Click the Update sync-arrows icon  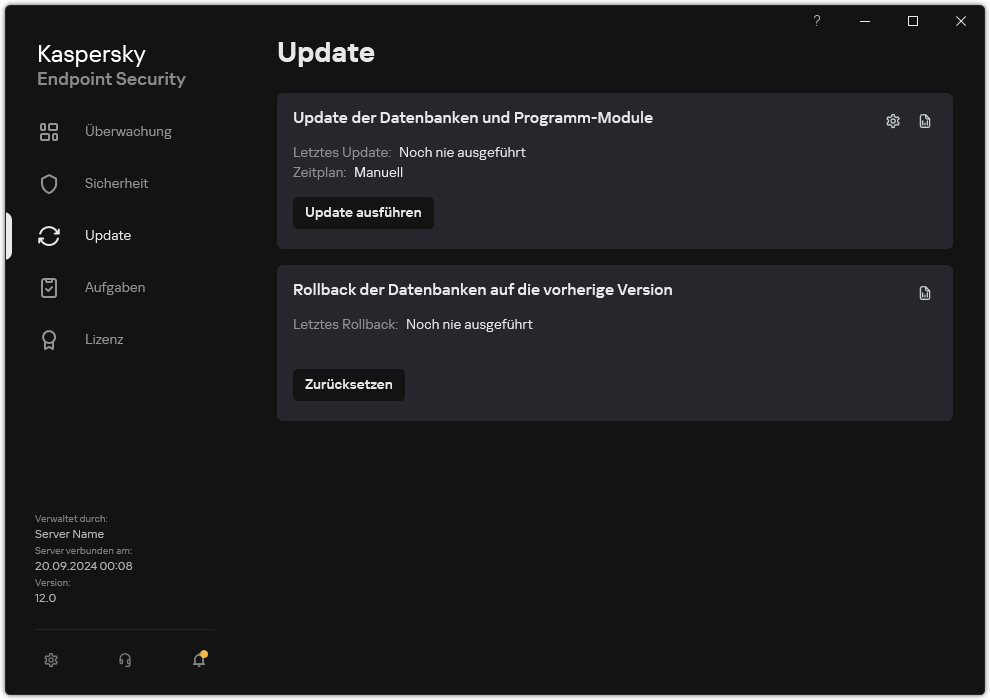click(48, 235)
